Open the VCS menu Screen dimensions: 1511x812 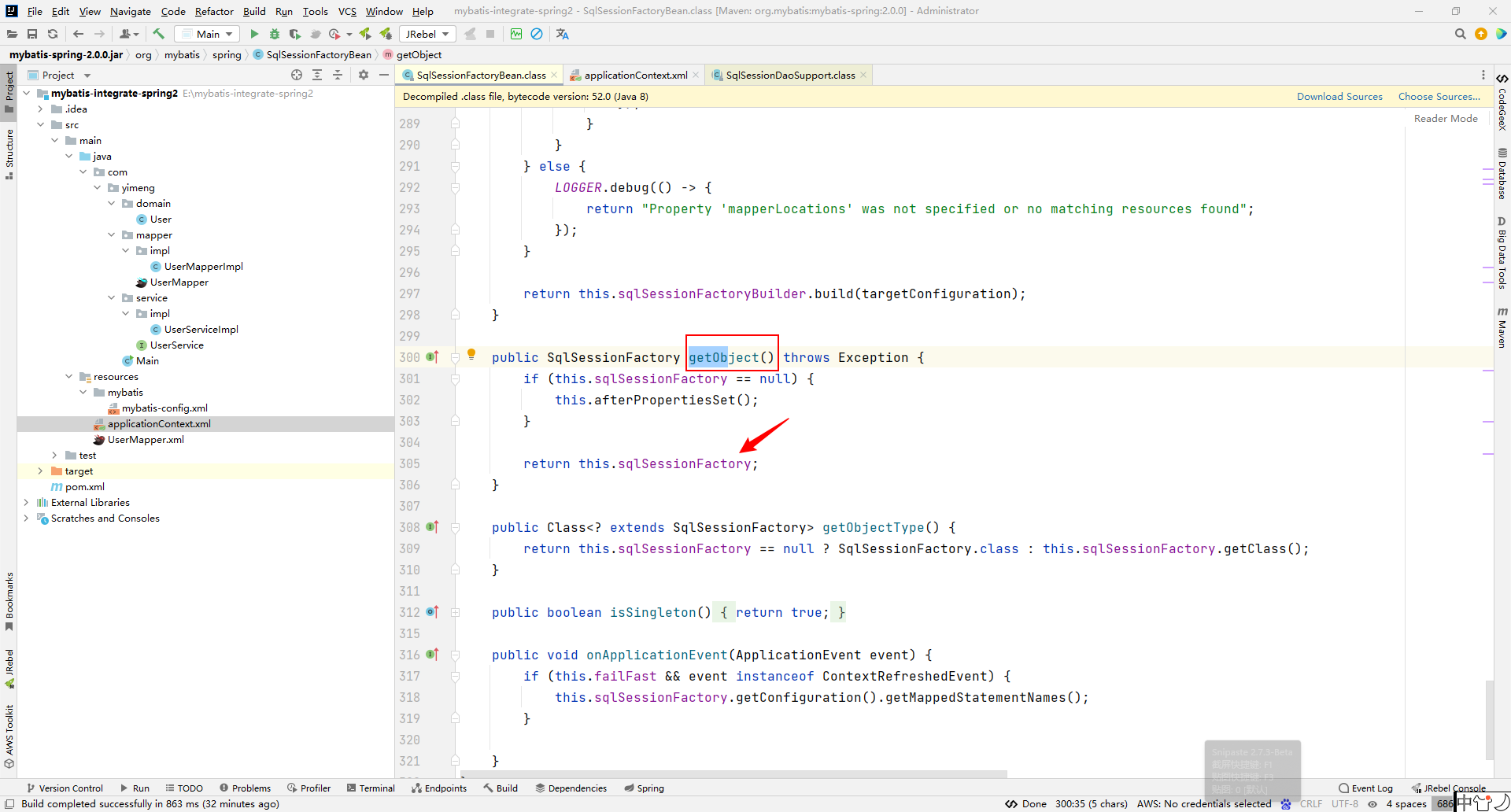click(x=347, y=11)
